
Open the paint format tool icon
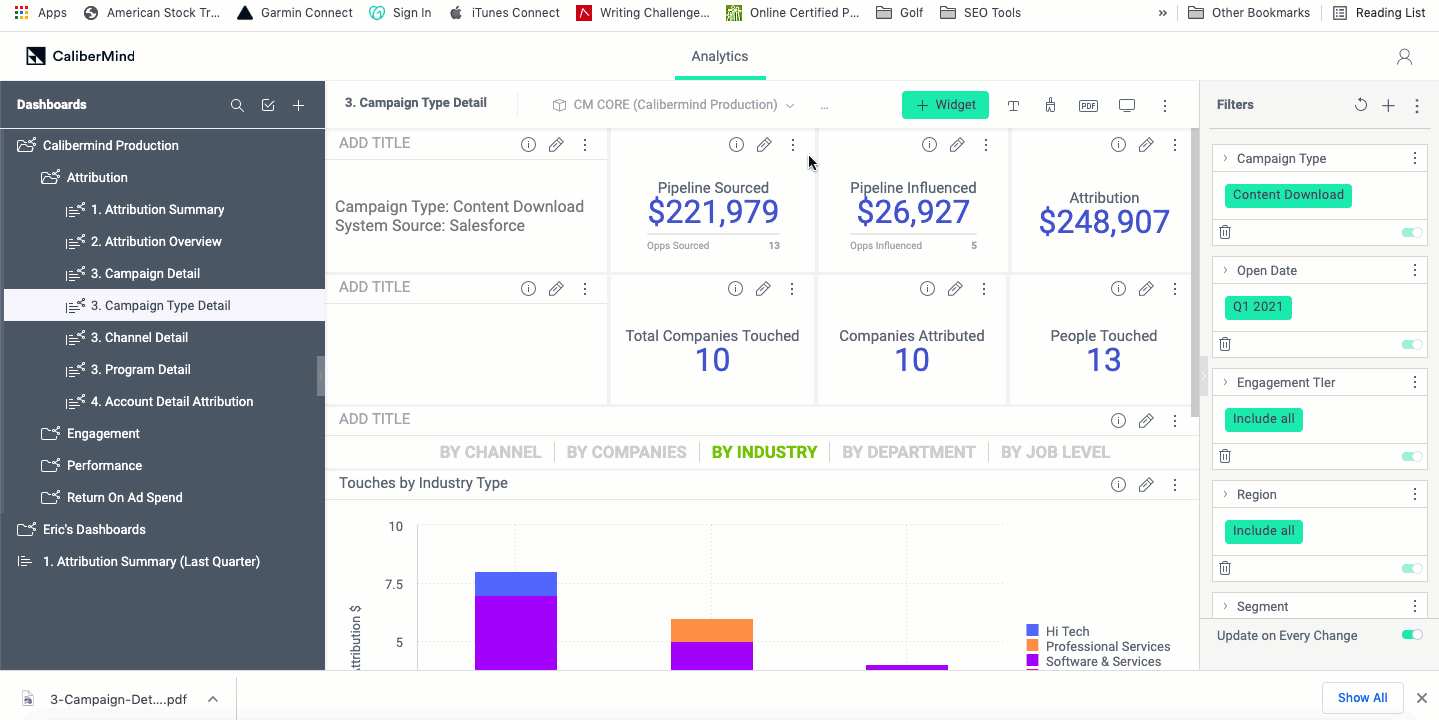click(1050, 105)
